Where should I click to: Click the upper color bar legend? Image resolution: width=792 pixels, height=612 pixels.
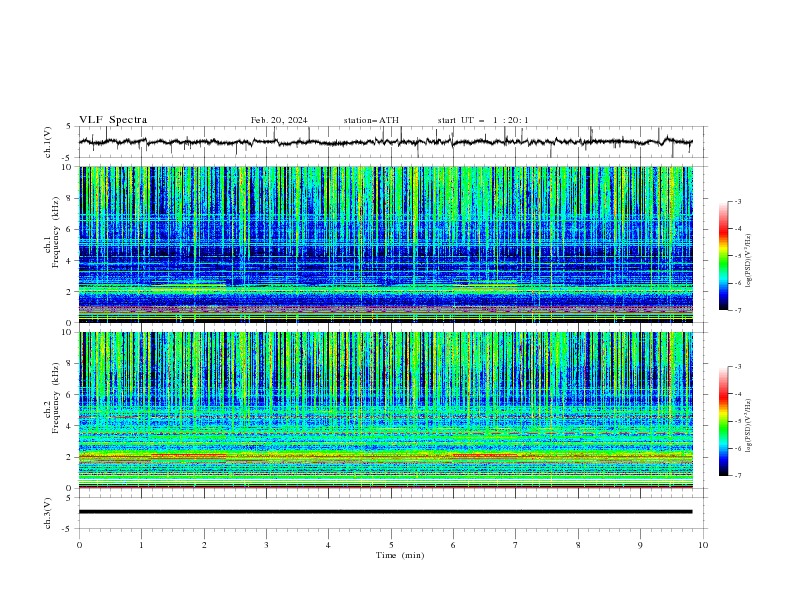click(x=724, y=256)
